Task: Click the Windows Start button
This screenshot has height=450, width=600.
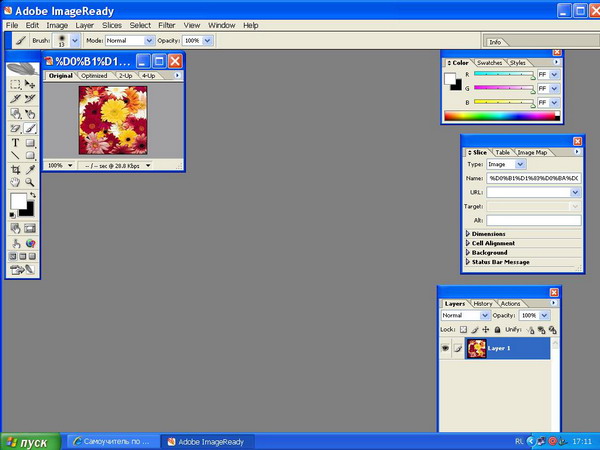Action: [x=29, y=441]
